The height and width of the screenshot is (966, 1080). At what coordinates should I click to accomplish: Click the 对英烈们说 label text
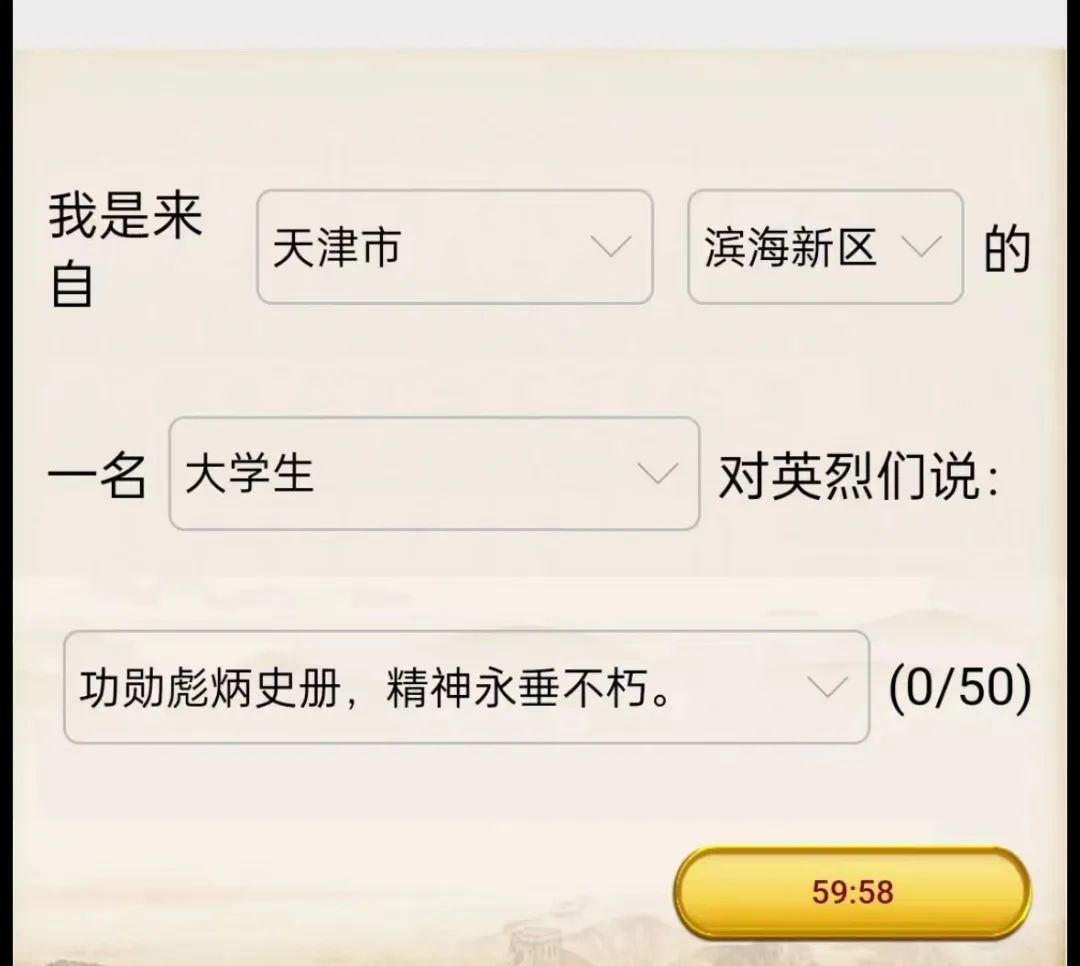point(858,477)
